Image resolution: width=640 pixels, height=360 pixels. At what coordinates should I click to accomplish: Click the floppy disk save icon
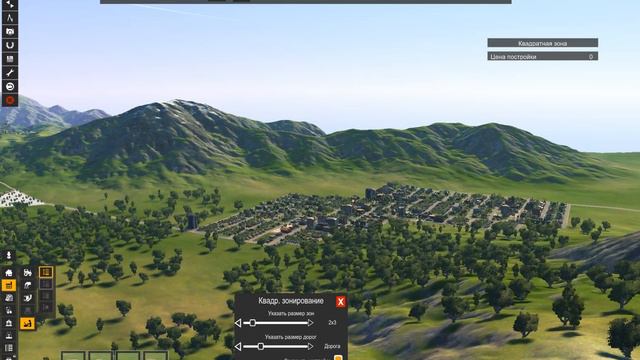pos(10,59)
